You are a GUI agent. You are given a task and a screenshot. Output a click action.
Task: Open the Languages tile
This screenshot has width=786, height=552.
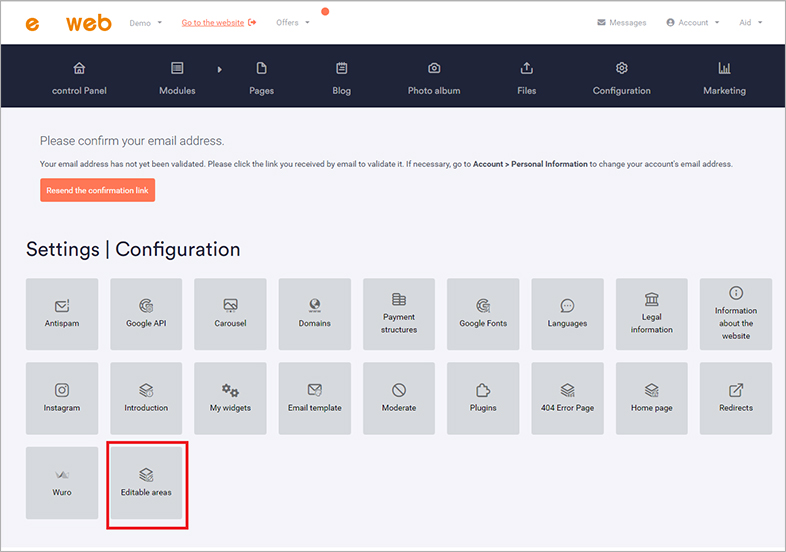pos(567,314)
